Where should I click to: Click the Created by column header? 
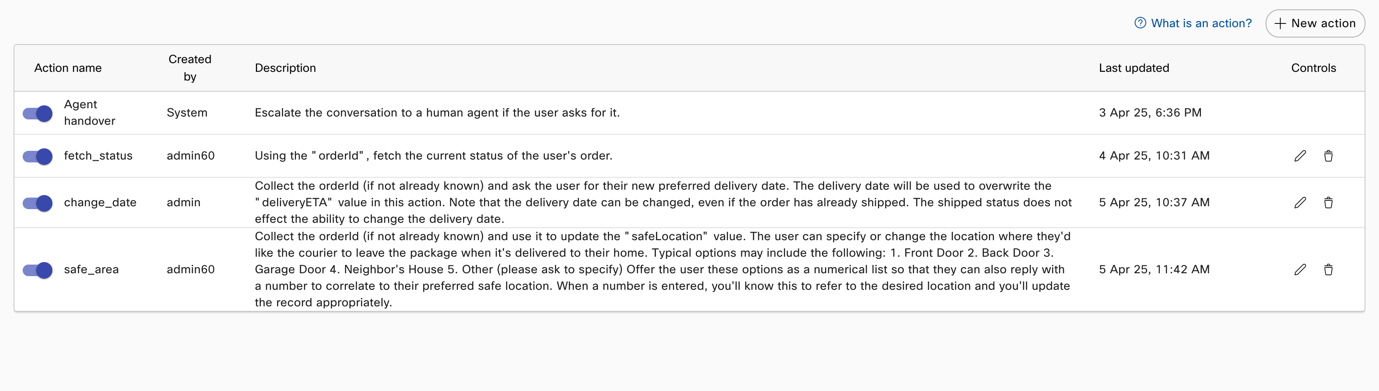click(x=190, y=68)
